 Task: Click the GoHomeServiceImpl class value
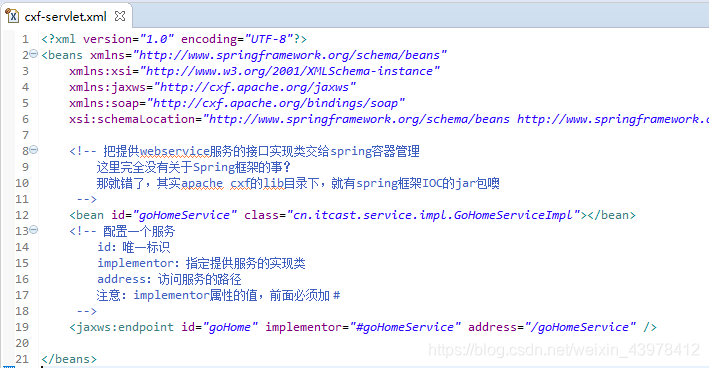click(x=434, y=215)
